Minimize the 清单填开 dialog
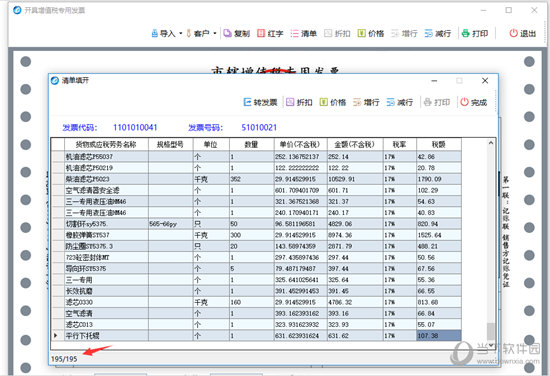 pyautogui.click(x=434, y=81)
